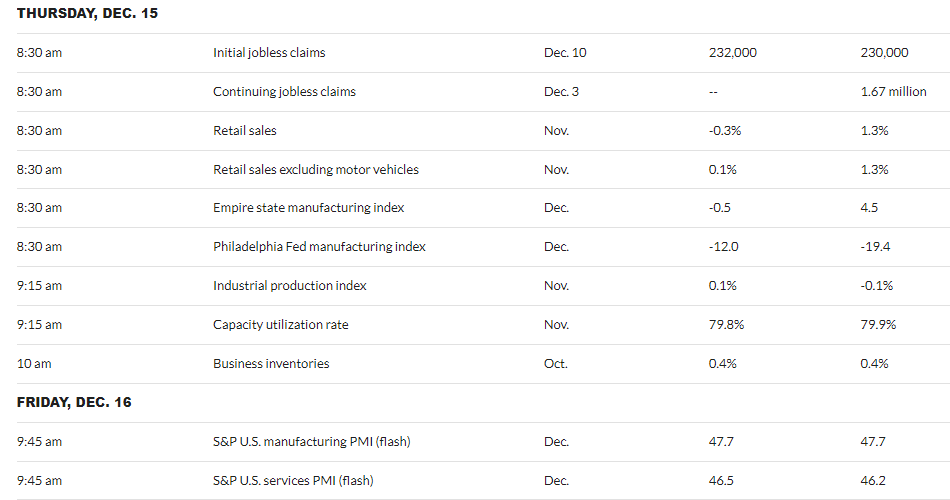The width and height of the screenshot is (950, 500).
Task: Click the 'Oct.' period for Business inventories
Action: 556,364
